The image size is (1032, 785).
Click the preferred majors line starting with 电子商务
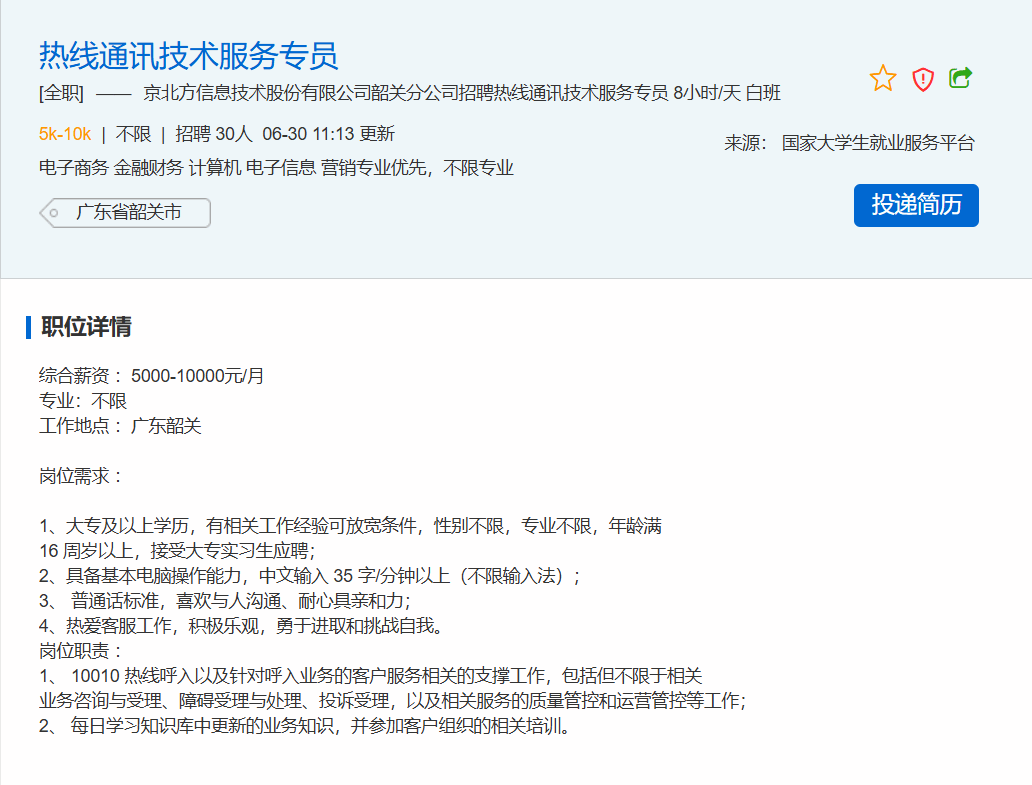276,168
